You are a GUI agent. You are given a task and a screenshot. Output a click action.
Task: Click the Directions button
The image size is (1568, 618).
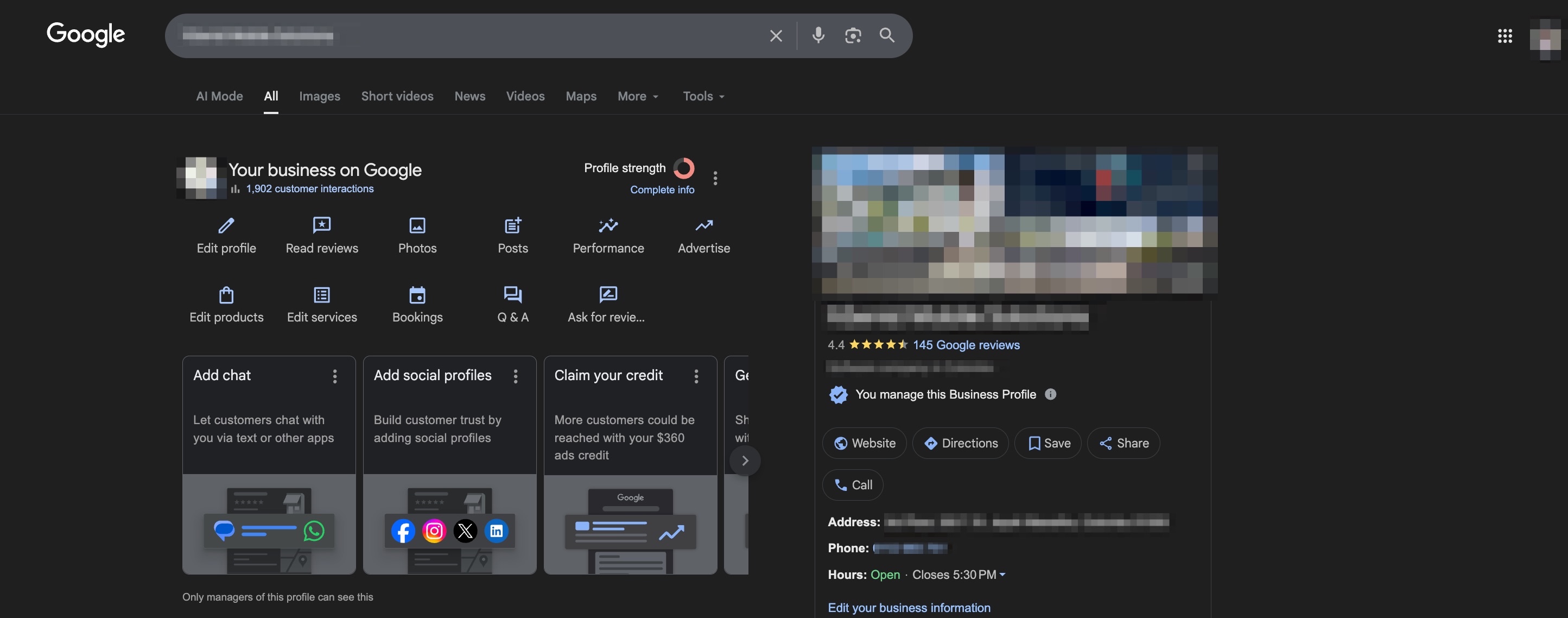[960, 443]
